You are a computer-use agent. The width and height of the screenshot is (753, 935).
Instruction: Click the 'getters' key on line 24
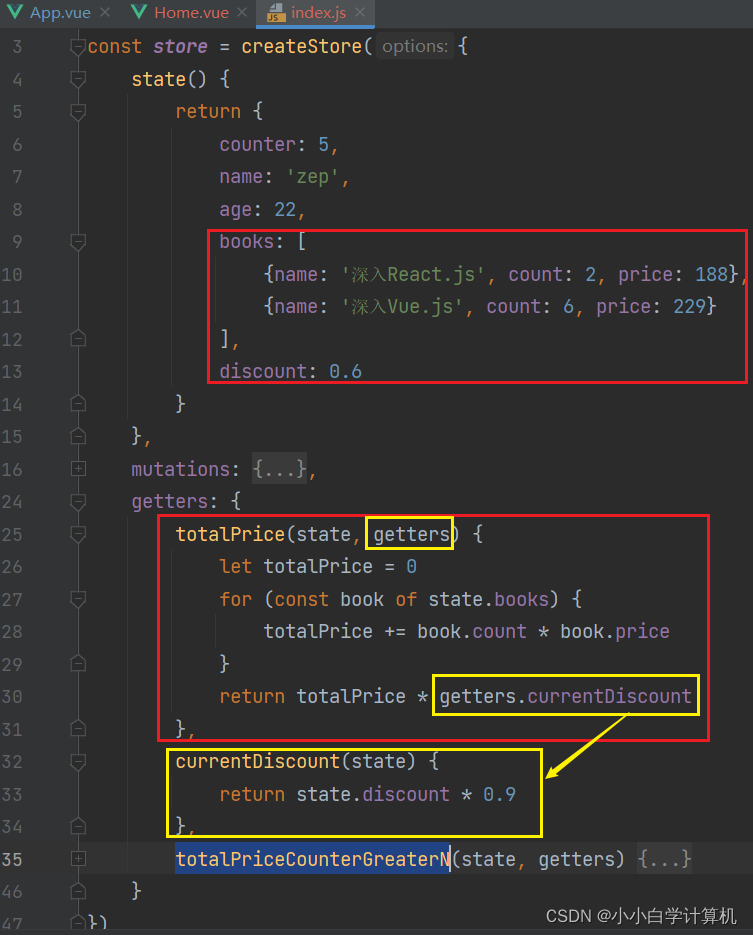pyautogui.click(x=169, y=501)
